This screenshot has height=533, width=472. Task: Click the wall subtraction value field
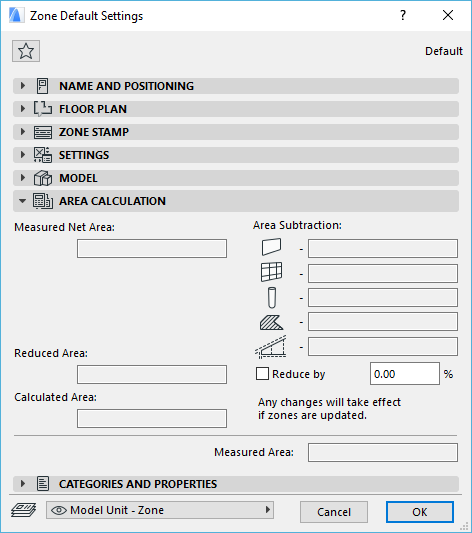(383, 248)
